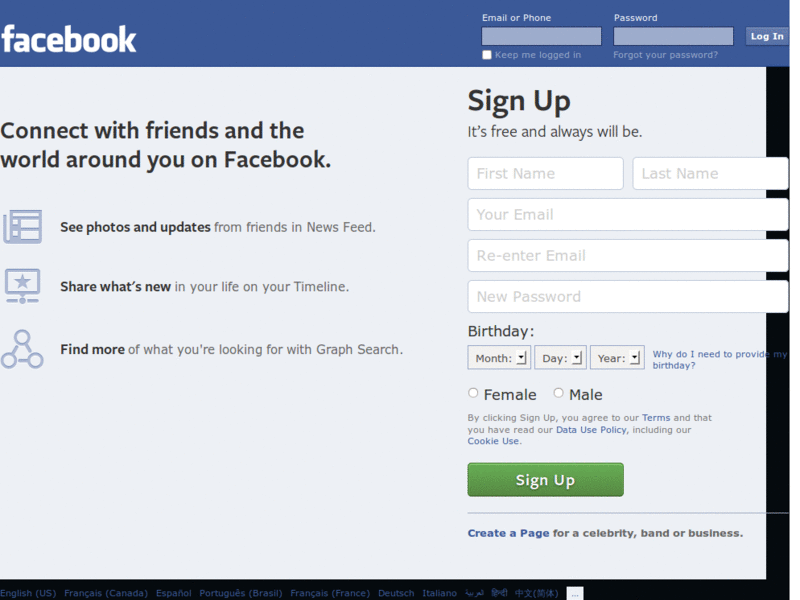Open the Month dropdown
This screenshot has width=800, height=600.
tap(499, 358)
